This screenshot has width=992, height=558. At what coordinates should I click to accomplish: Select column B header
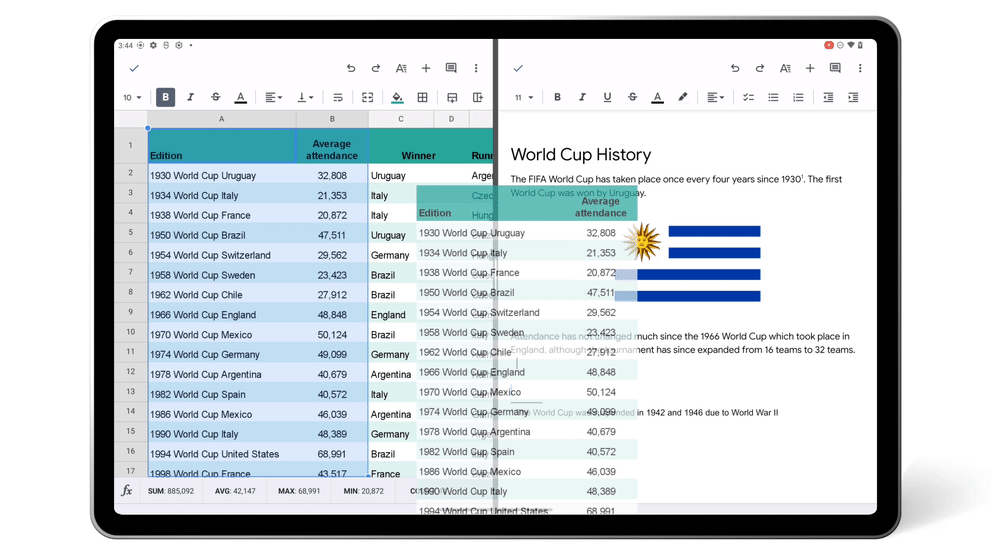332,119
